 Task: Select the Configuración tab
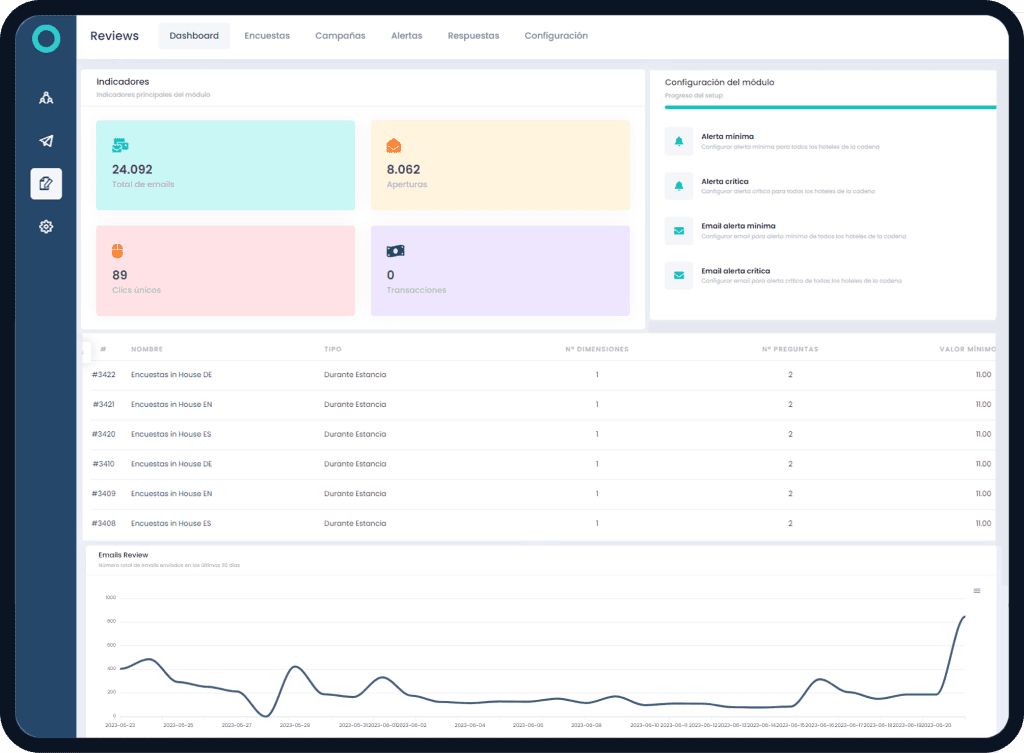[556, 36]
